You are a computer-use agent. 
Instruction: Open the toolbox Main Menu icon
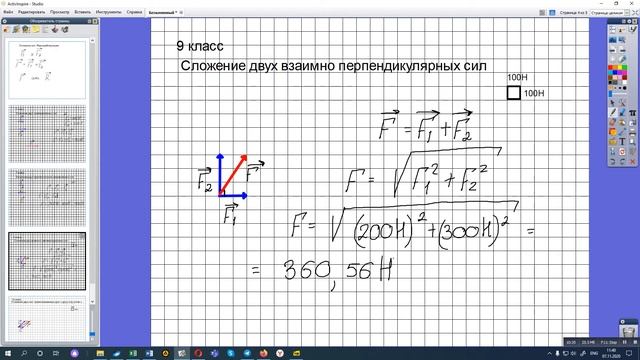click(612, 29)
